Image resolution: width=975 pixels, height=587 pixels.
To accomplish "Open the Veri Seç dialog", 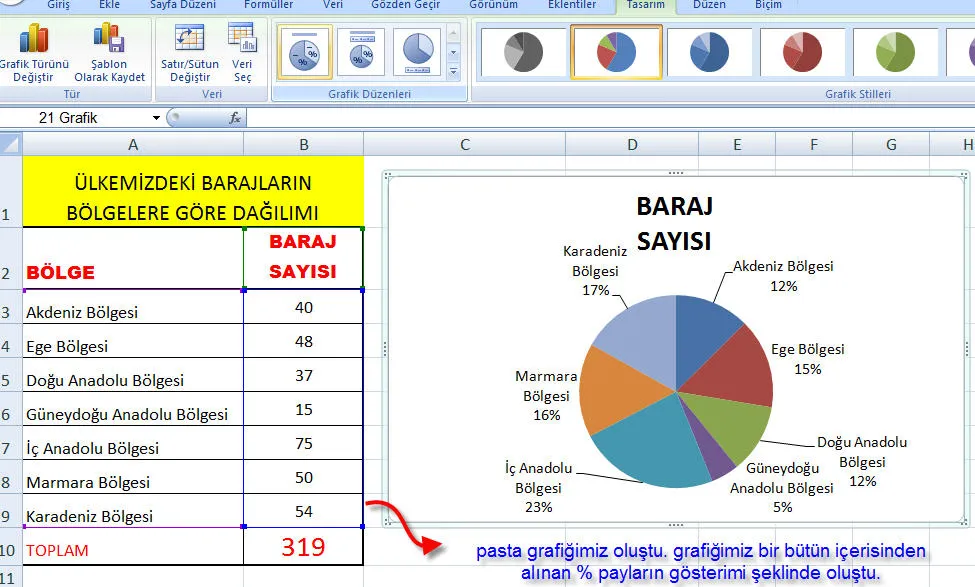I will (242, 40).
